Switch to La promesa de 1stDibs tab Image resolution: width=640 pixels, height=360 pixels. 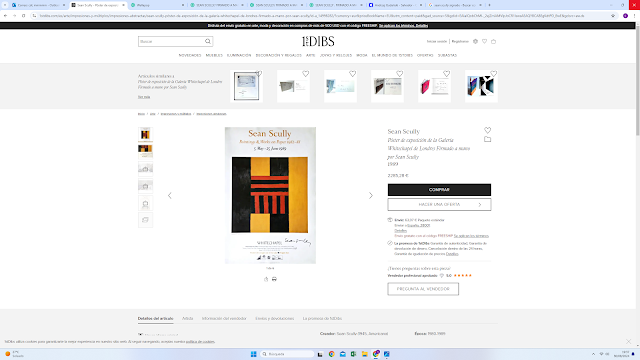coord(322,318)
